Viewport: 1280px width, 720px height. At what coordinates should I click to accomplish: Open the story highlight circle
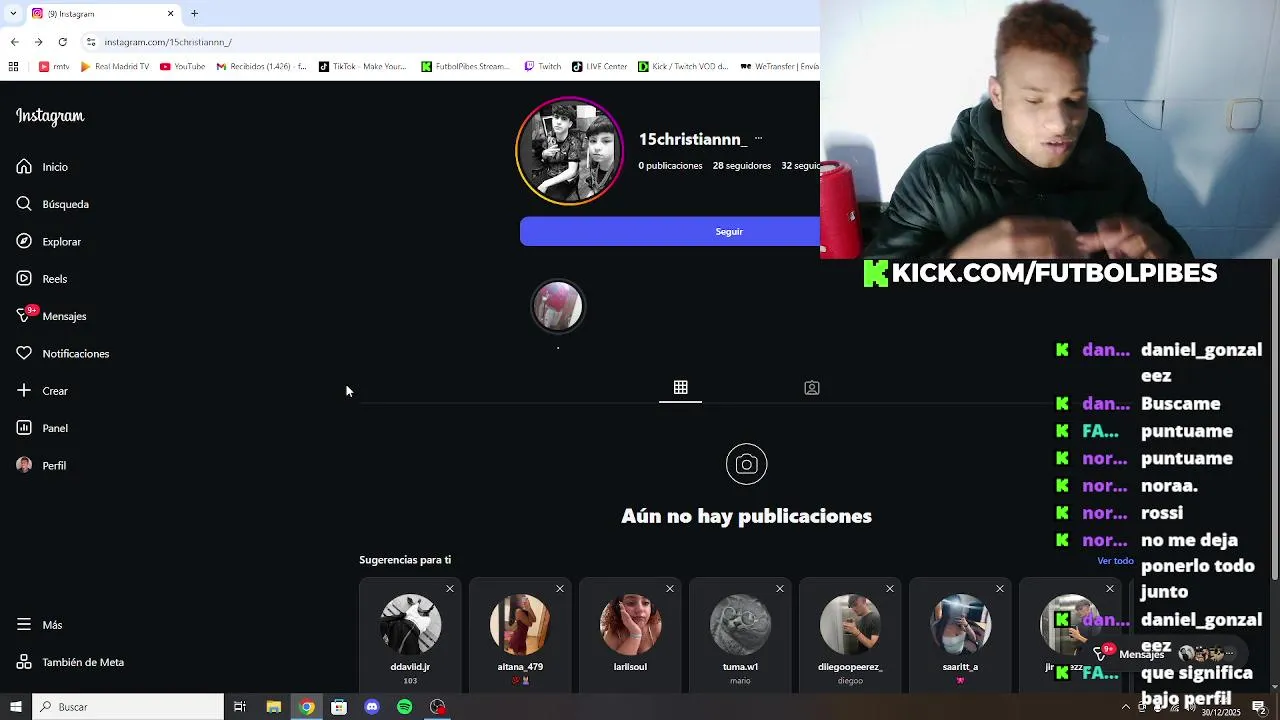point(557,306)
